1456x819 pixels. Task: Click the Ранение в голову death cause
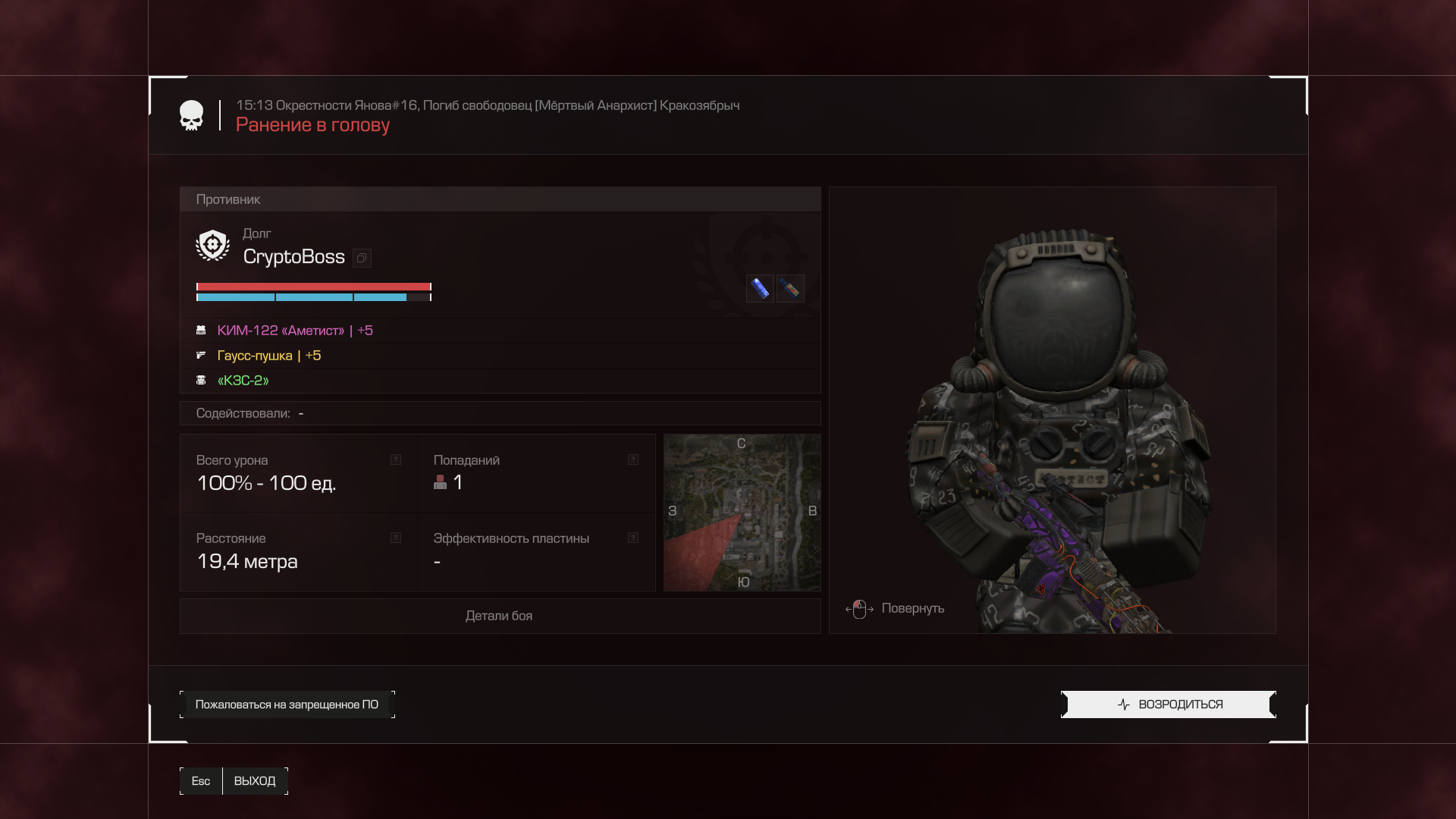click(x=312, y=125)
